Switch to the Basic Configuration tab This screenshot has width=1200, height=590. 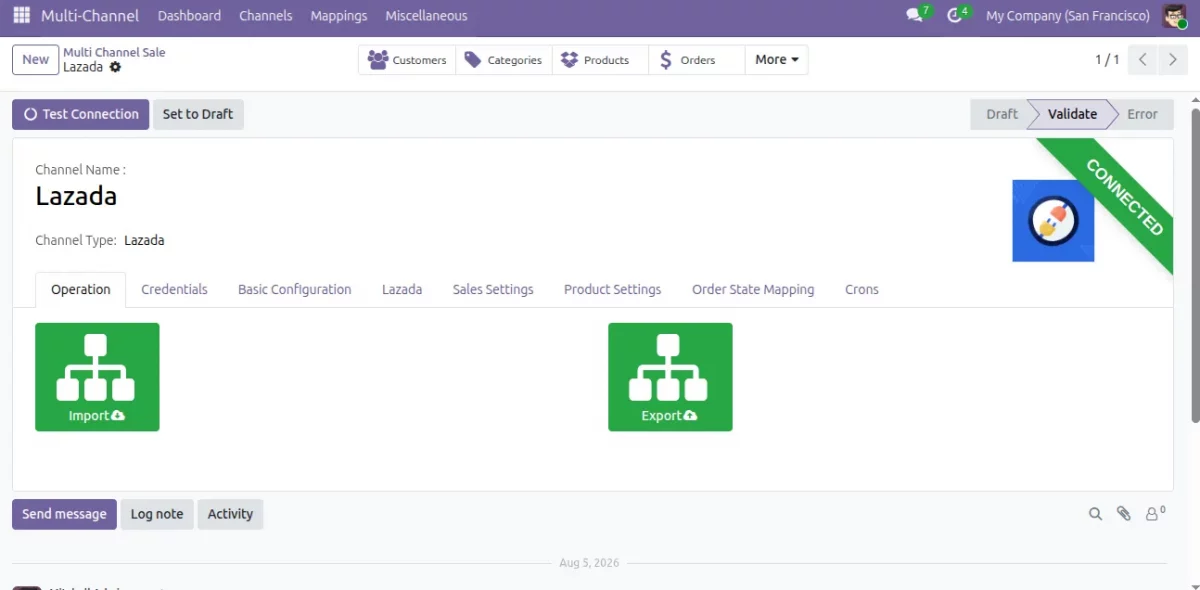tap(295, 289)
